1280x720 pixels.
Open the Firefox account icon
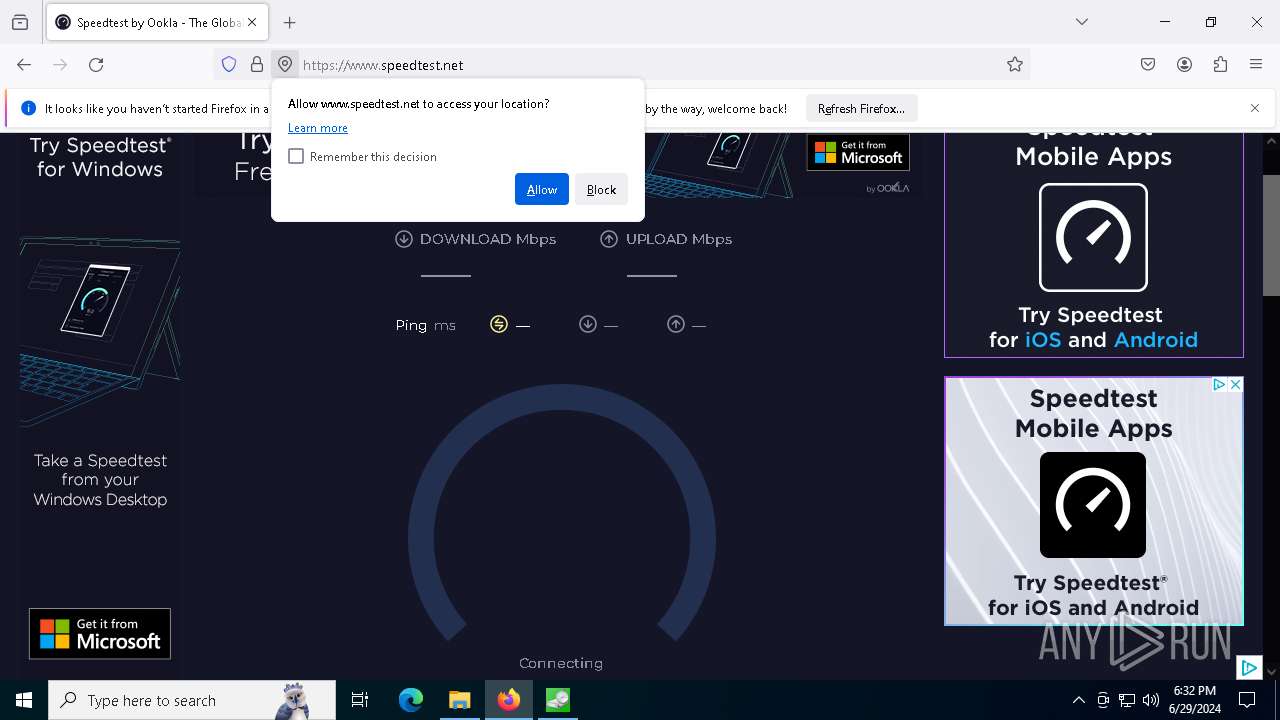1184,65
